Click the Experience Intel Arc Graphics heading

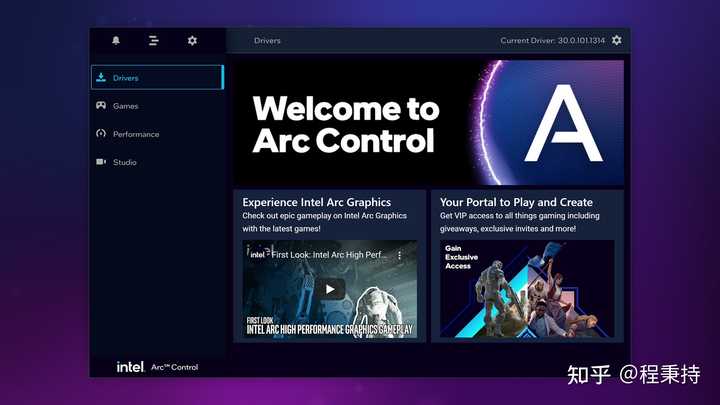(x=316, y=202)
